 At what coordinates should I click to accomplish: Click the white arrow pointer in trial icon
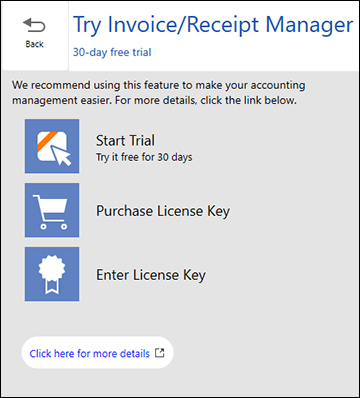(x=63, y=157)
